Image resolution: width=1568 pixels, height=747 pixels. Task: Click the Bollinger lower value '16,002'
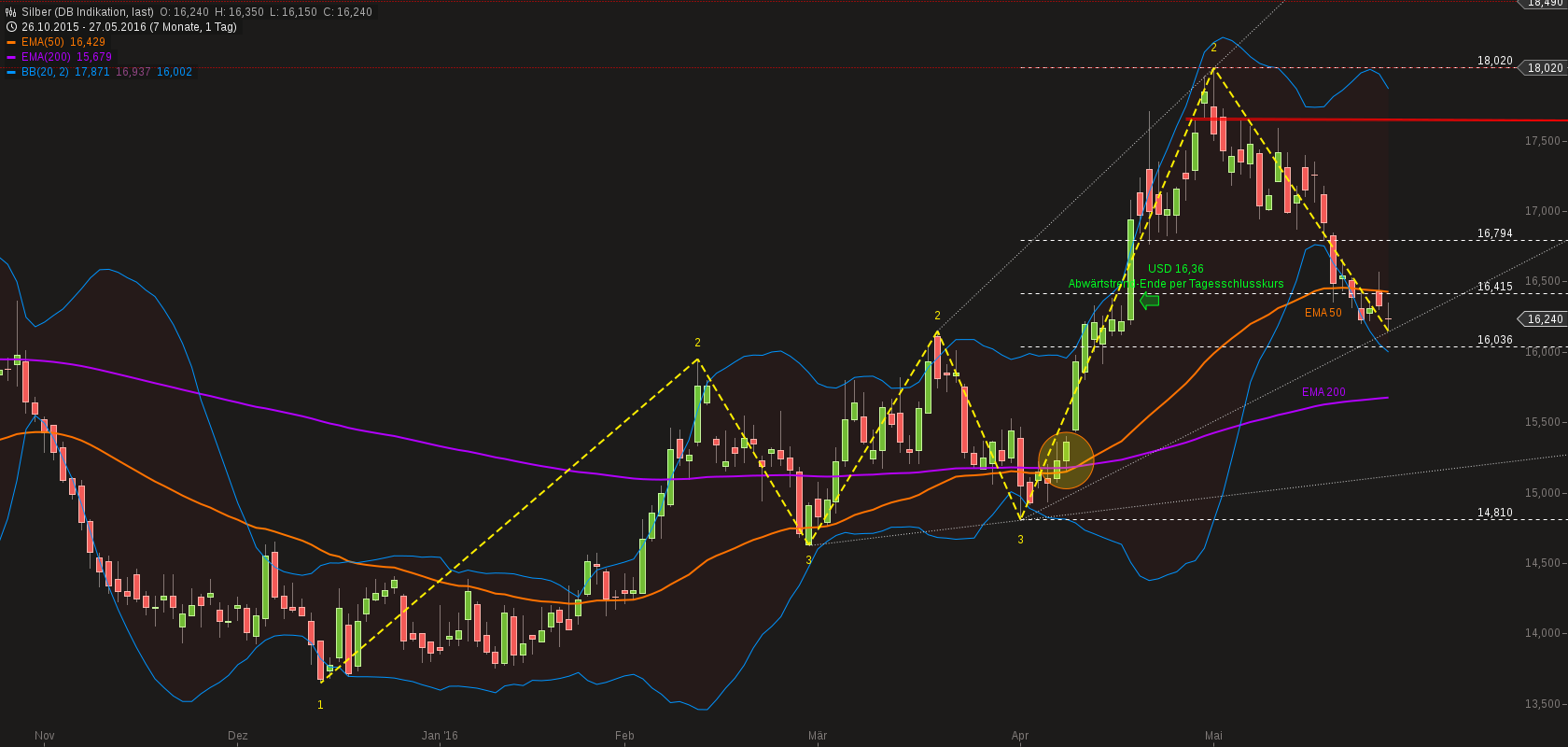[x=175, y=72]
